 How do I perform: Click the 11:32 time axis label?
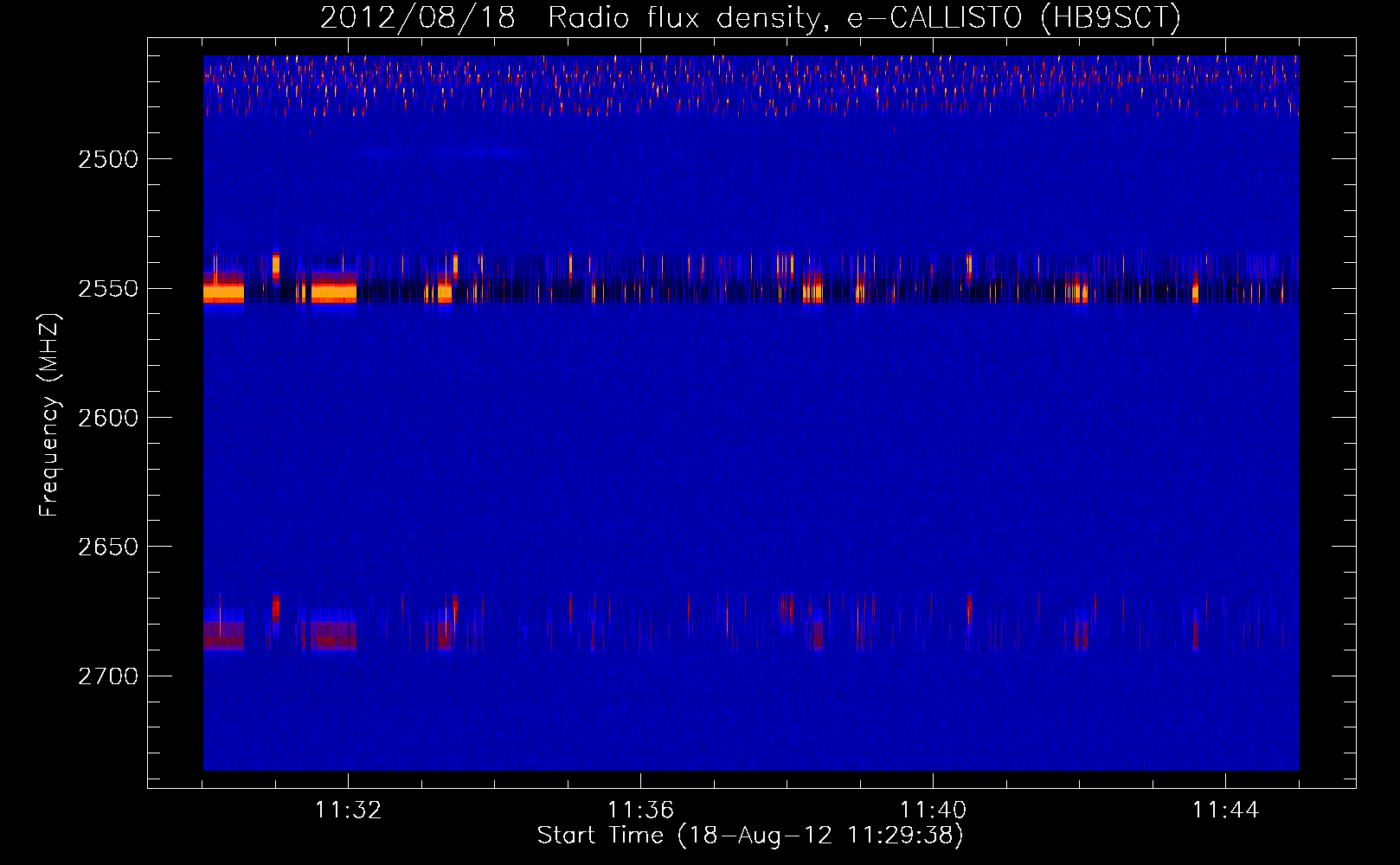click(x=349, y=810)
